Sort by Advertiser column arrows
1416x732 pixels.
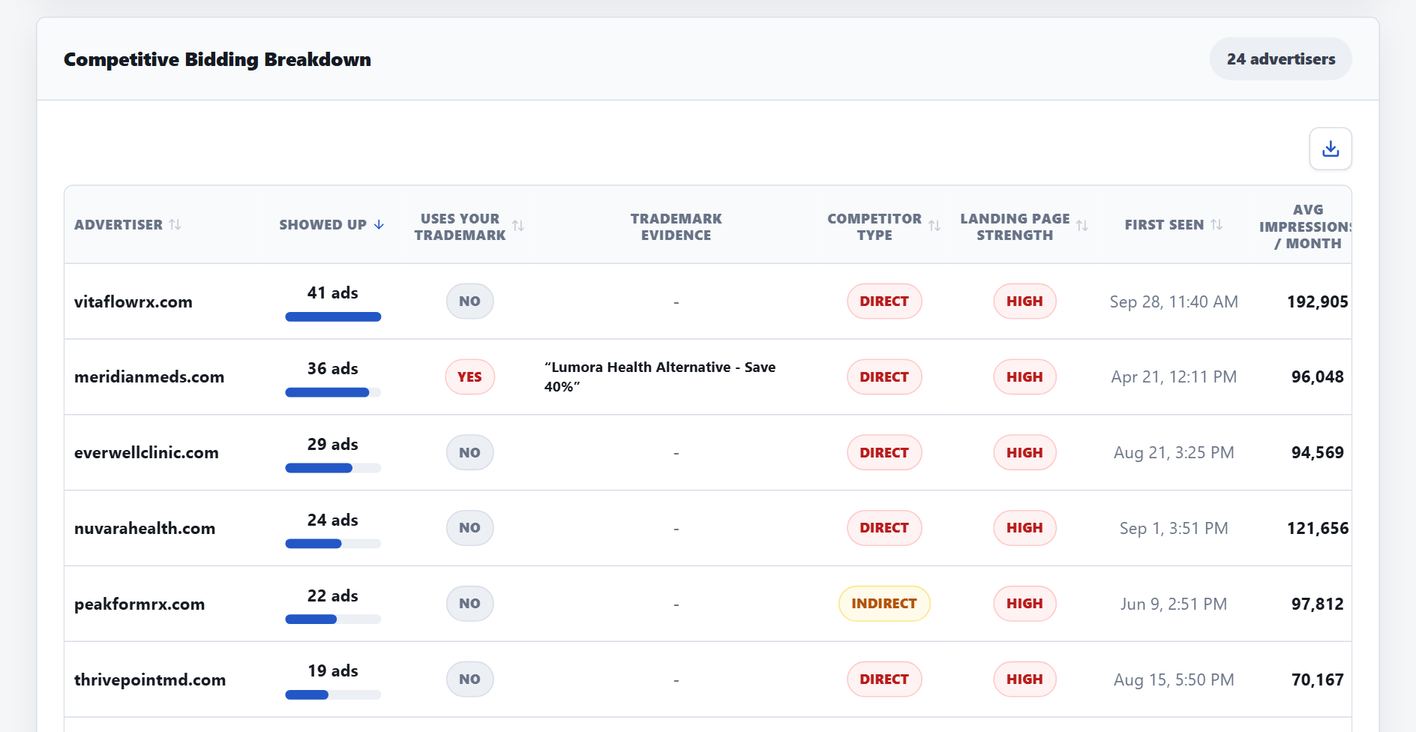click(175, 225)
